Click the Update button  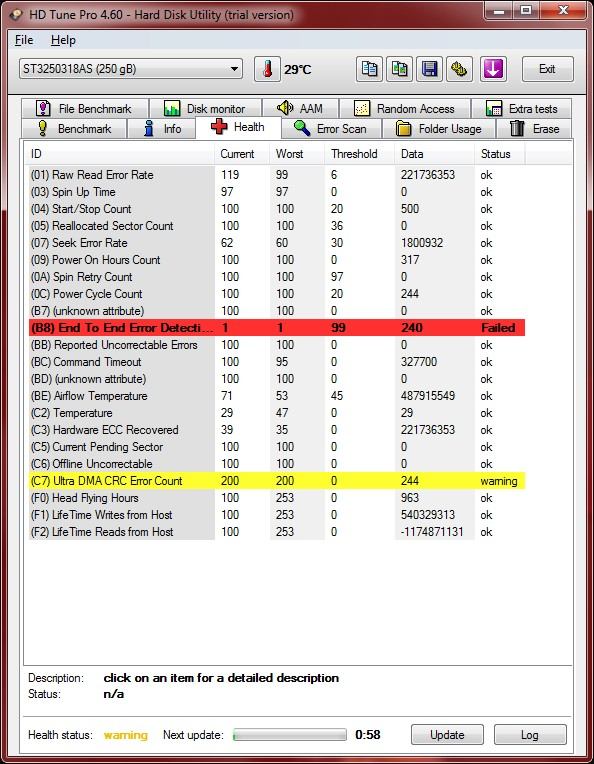tap(447, 735)
